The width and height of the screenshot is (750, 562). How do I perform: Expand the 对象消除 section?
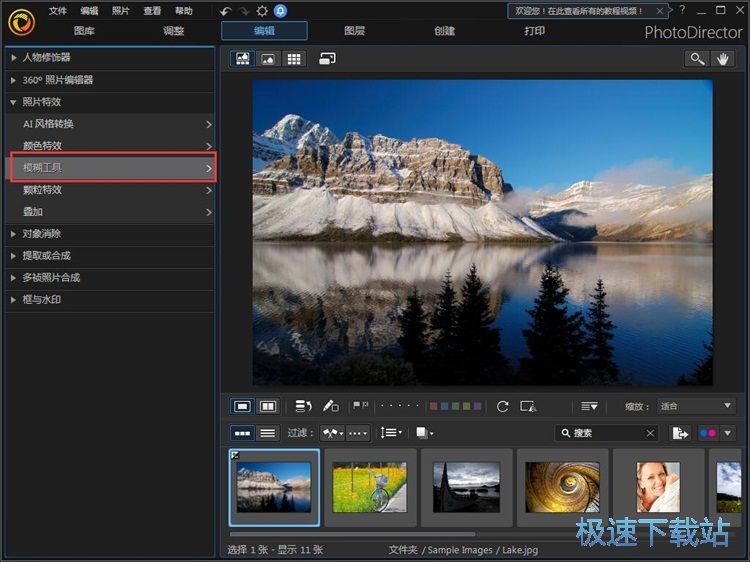110,234
